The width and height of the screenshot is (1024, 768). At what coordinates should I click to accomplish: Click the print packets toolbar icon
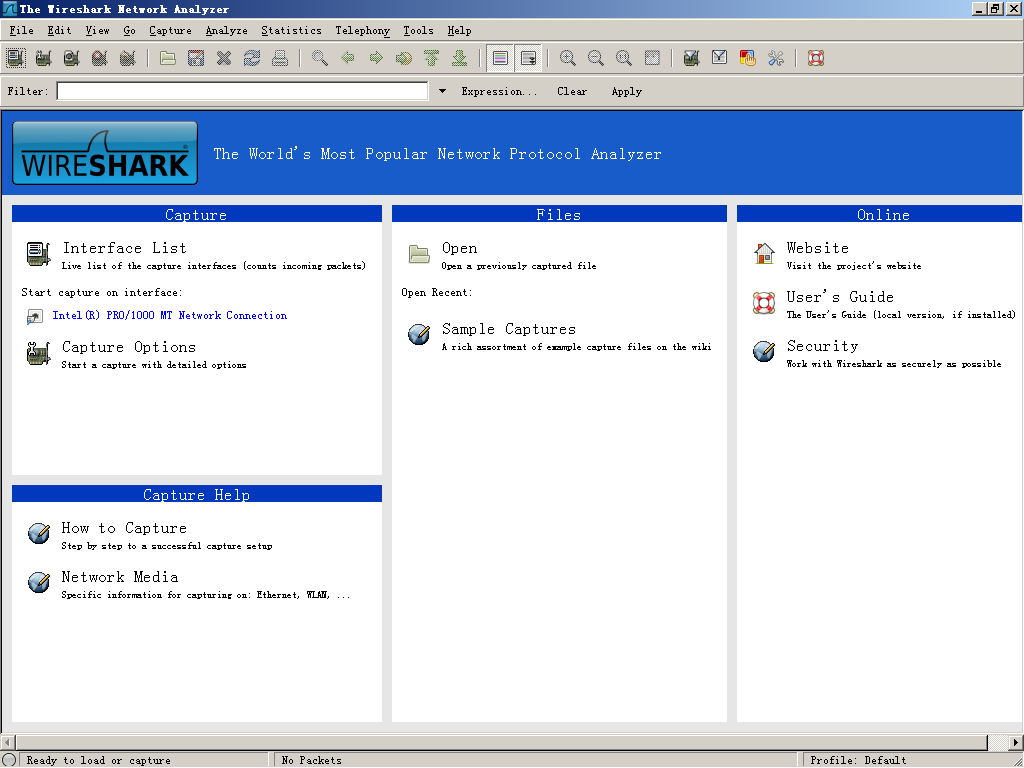point(280,58)
